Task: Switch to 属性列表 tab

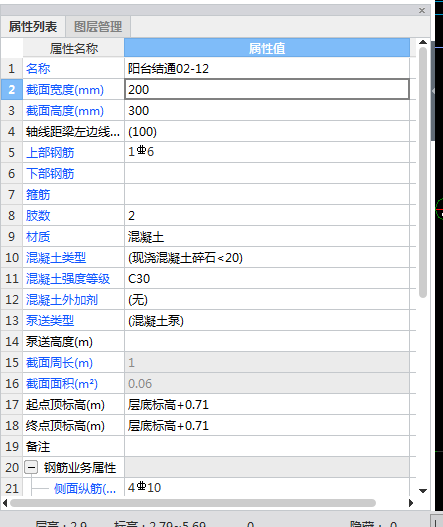Action: click(x=33, y=27)
